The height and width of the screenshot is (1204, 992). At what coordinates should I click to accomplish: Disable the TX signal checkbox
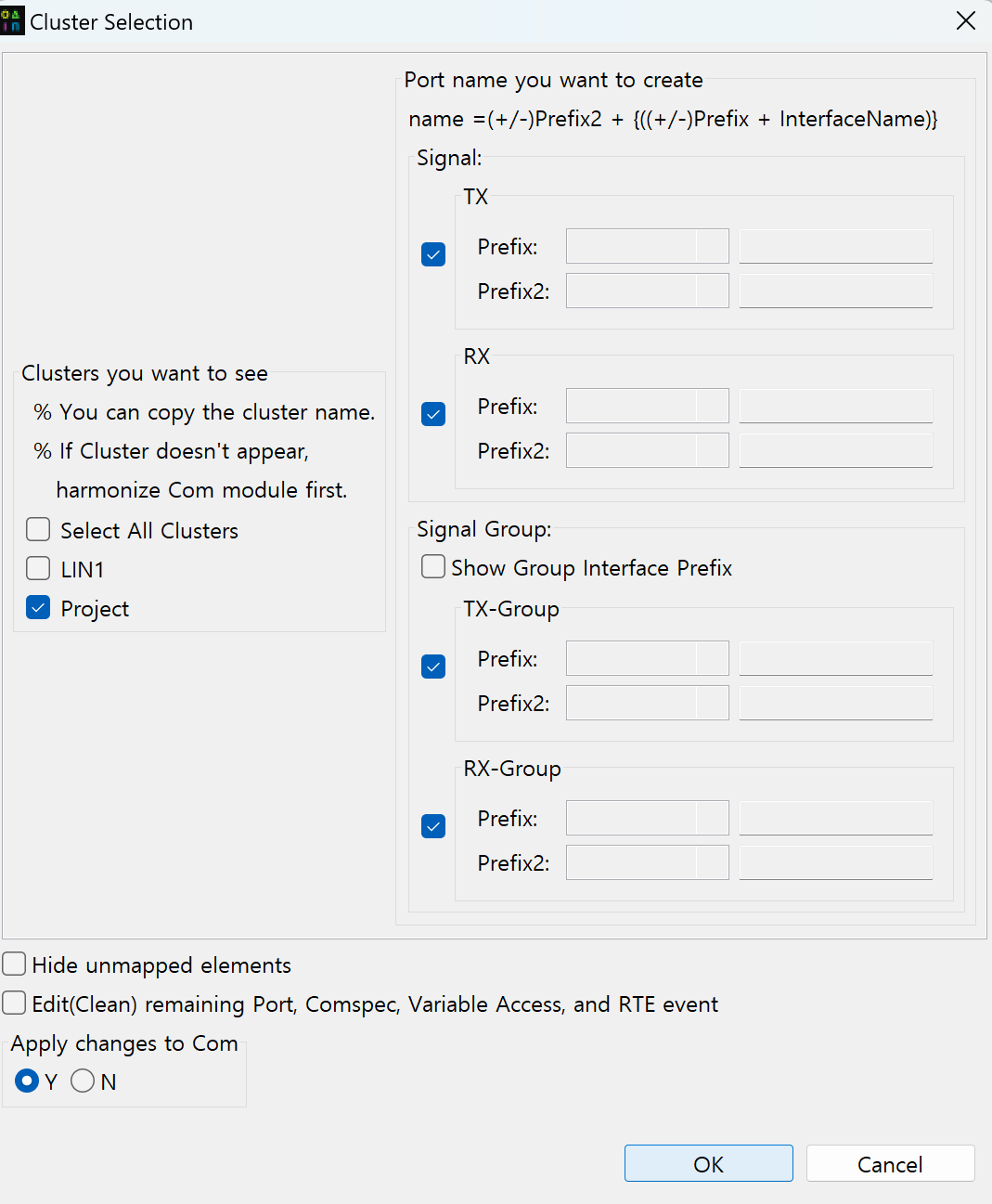click(x=433, y=254)
